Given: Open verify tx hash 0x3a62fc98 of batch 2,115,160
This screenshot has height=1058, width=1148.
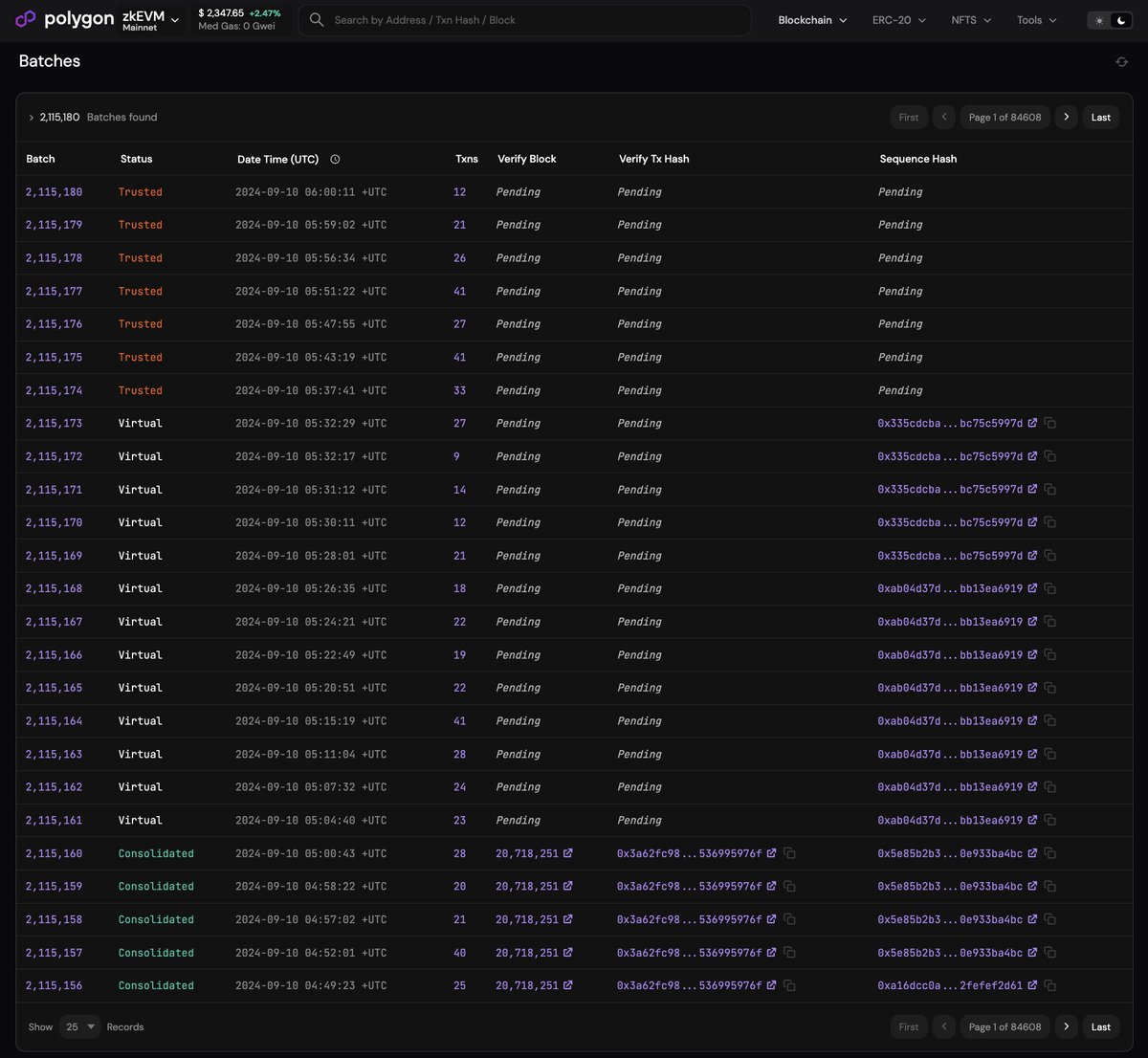Looking at the screenshot, I should (x=689, y=853).
